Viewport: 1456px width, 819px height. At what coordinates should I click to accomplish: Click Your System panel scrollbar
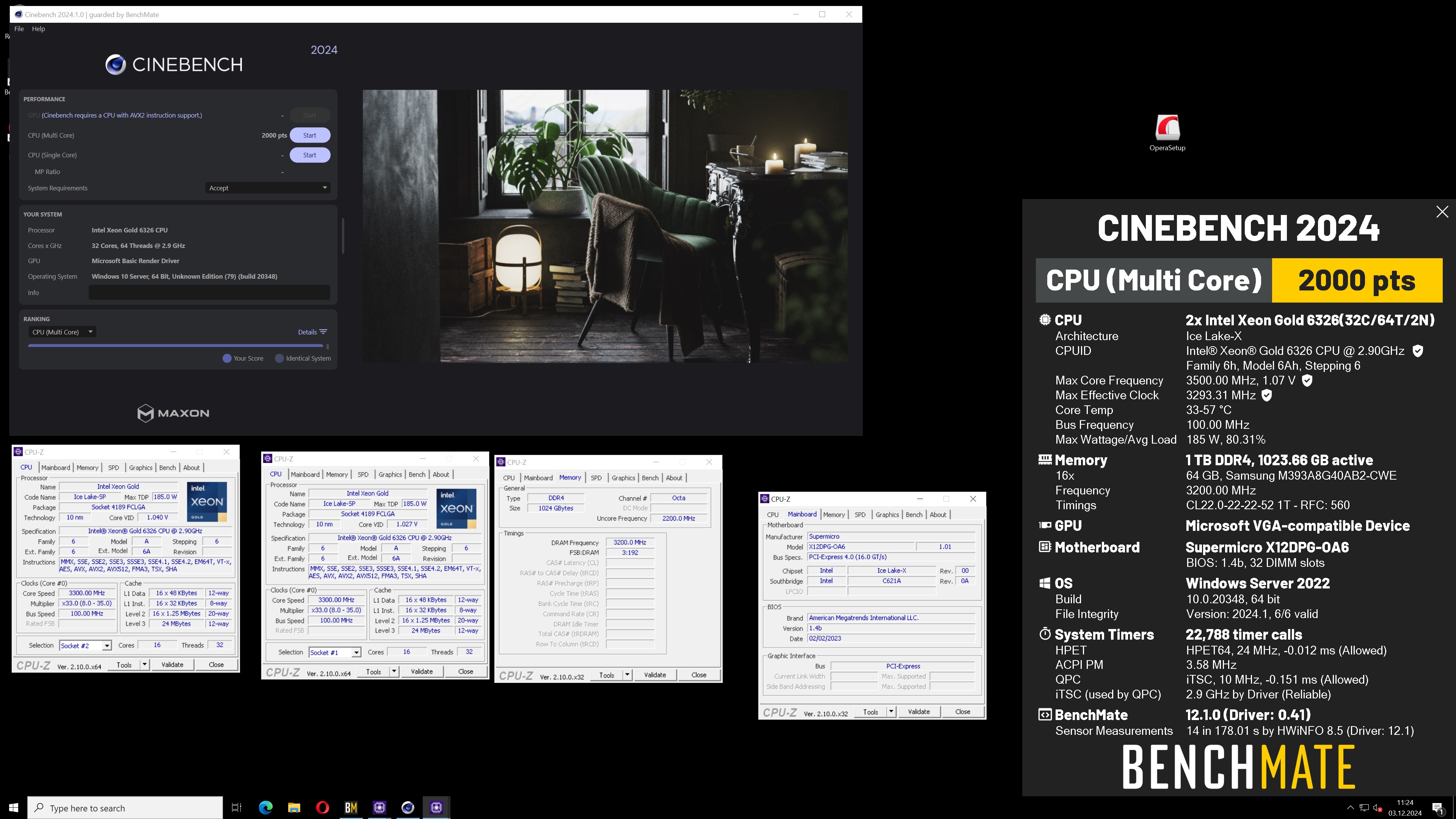pyautogui.click(x=343, y=236)
